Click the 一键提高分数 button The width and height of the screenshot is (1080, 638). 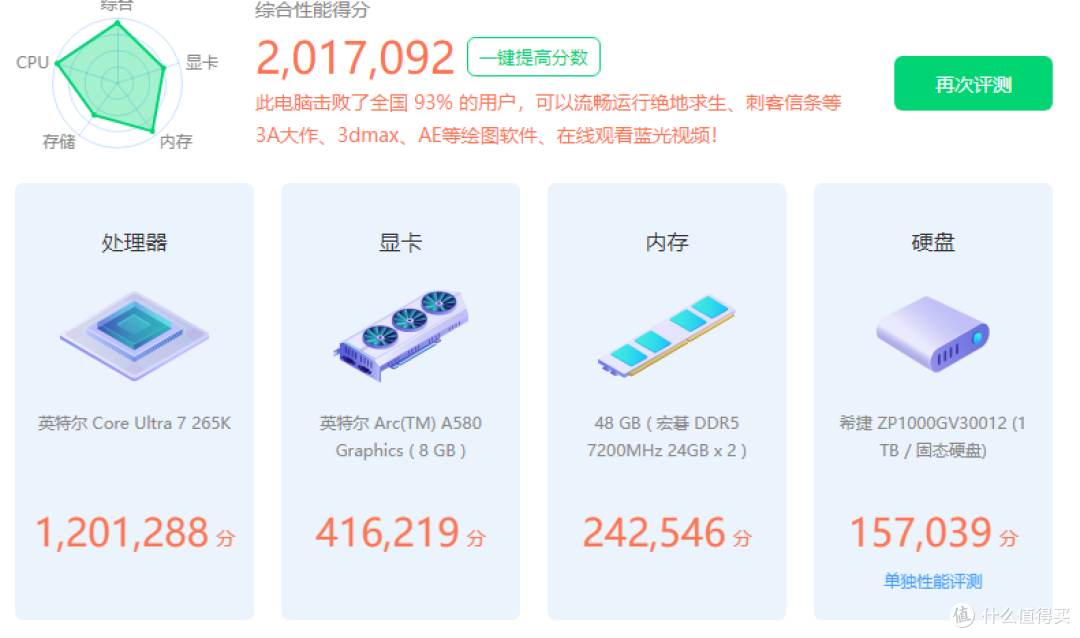(533, 56)
